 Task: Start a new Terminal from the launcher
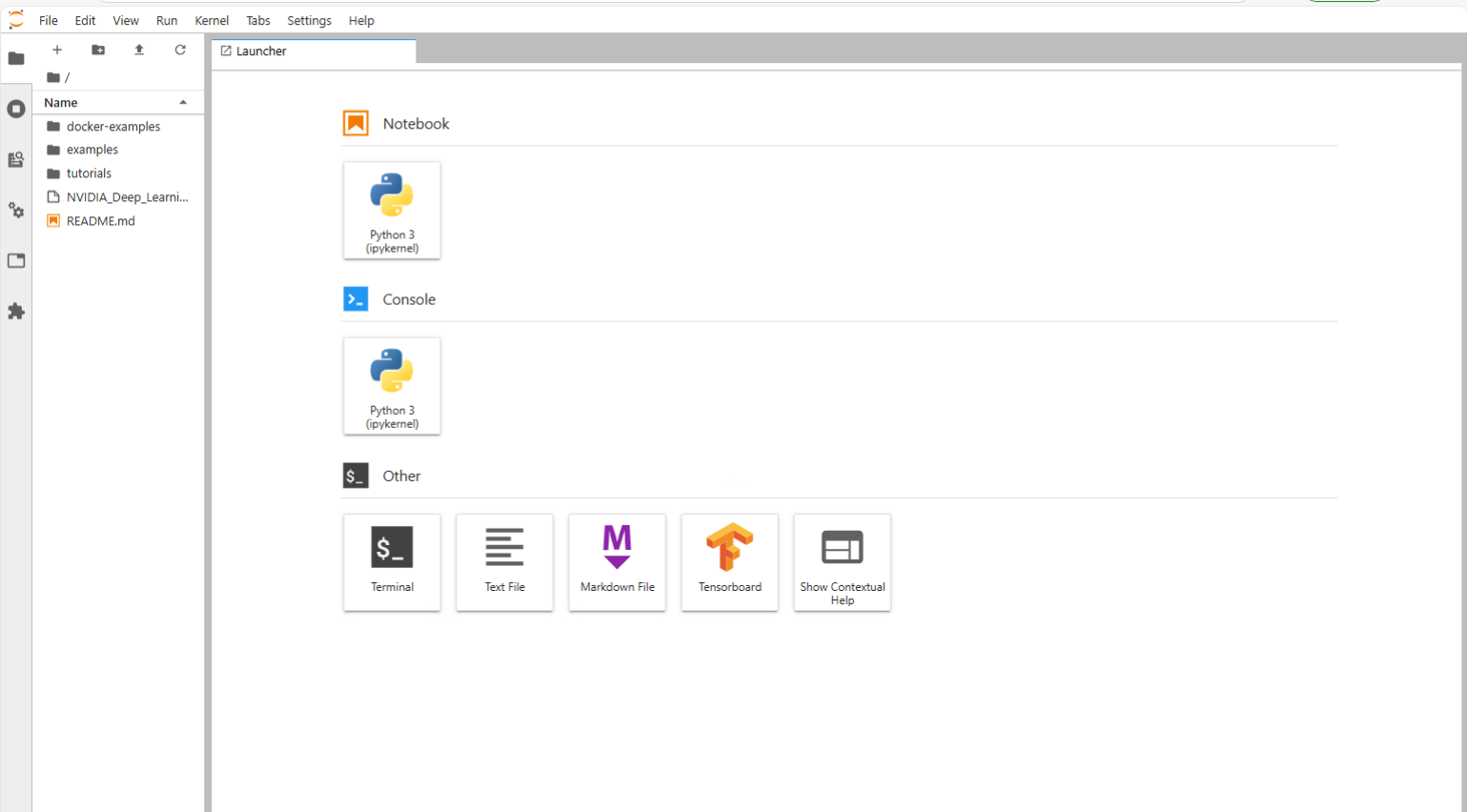point(392,562)
